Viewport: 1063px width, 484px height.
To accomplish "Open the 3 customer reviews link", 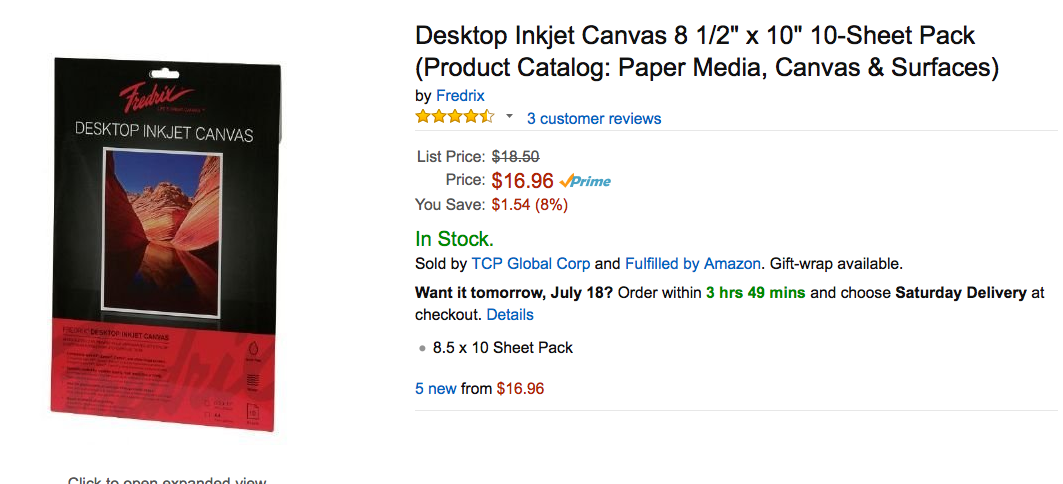I will pos(594,118).
